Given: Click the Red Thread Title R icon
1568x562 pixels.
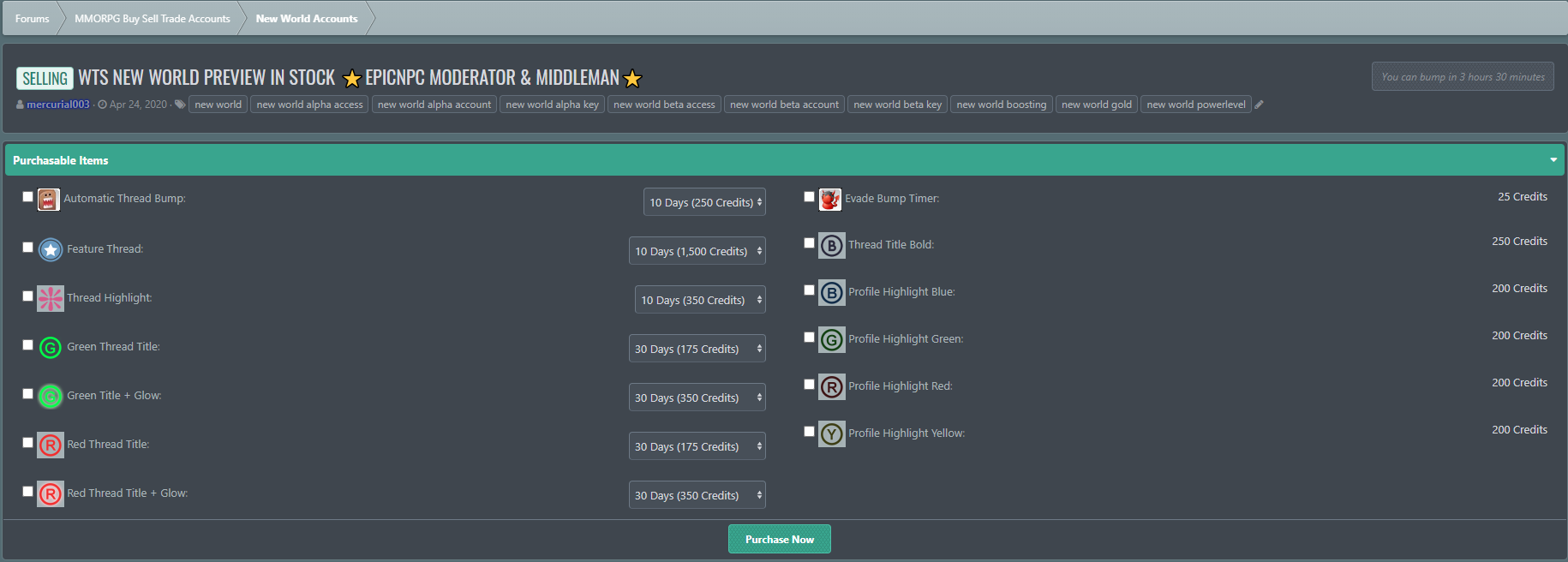Looking at the screenshot, I should 51,445.
